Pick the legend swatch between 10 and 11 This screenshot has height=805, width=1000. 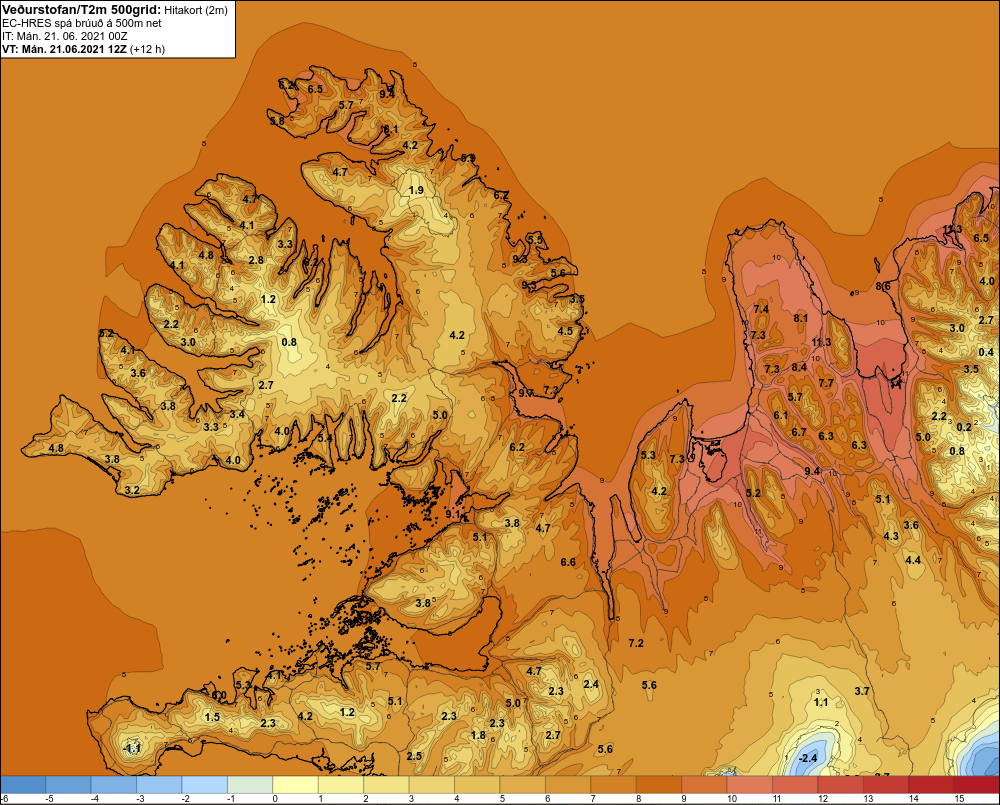click(x=749, y=784)
